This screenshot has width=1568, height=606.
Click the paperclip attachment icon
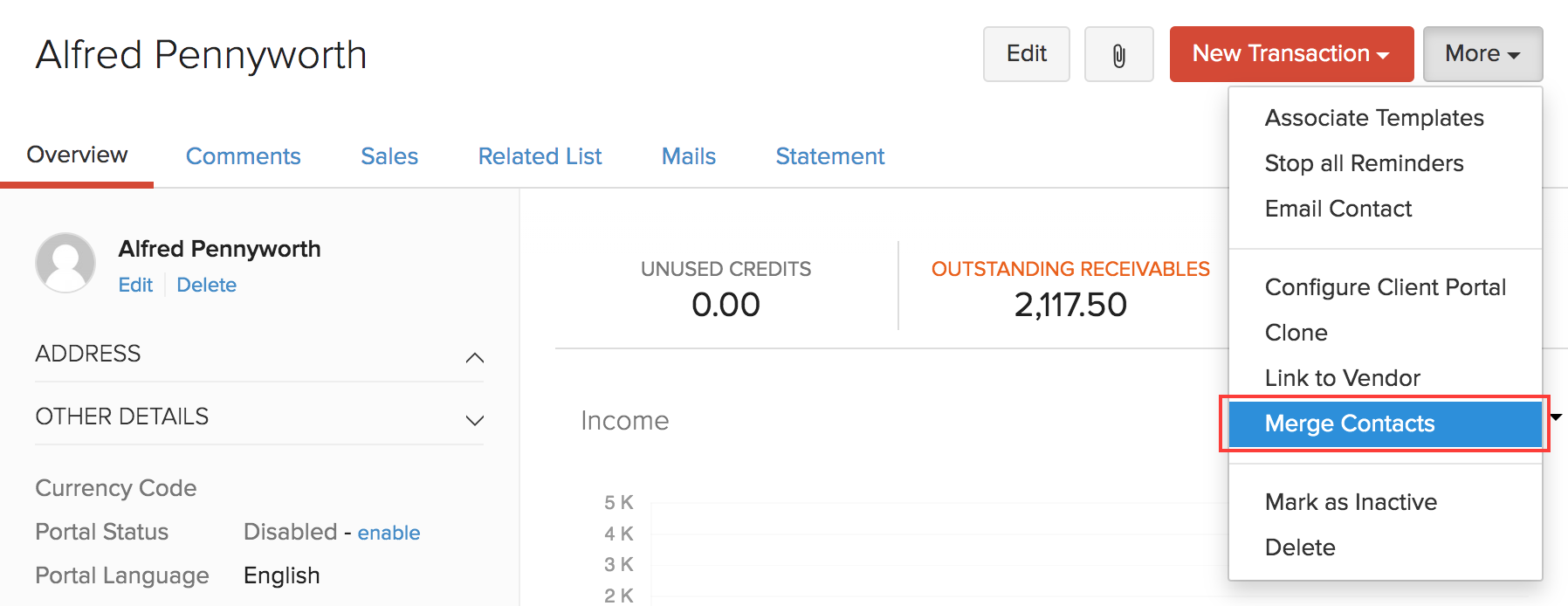click(1118, 55)
